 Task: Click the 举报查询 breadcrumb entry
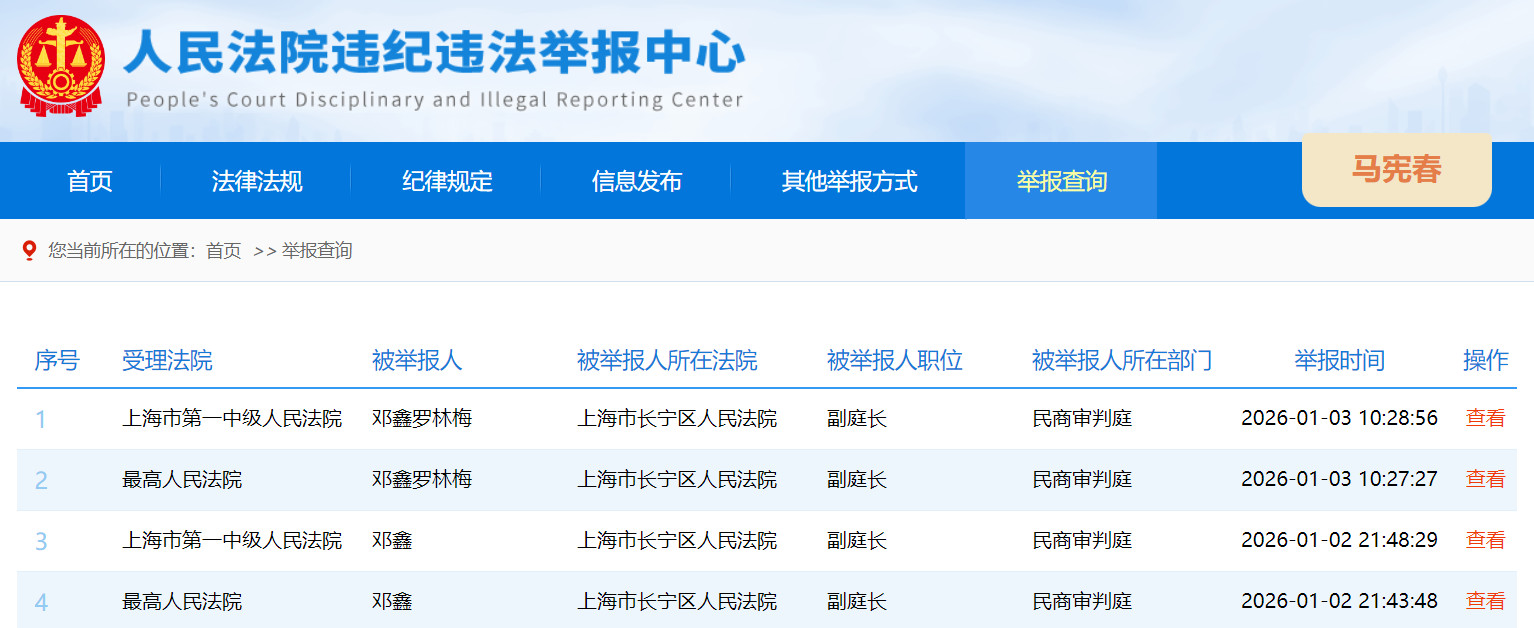pyautogui.click(x=316, y=251)
